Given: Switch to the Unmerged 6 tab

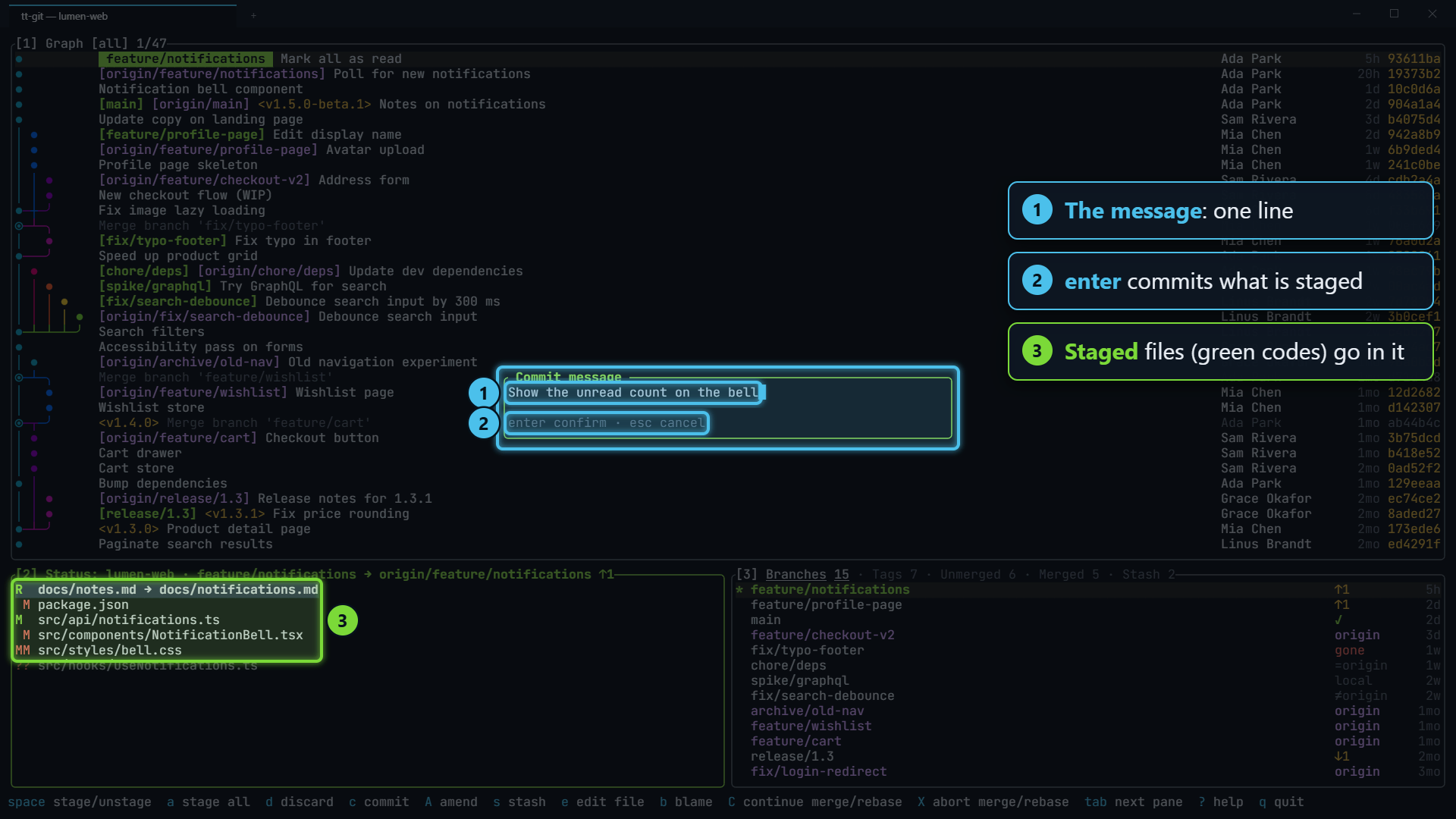Looking at the screenshot, I should [978, 574].
